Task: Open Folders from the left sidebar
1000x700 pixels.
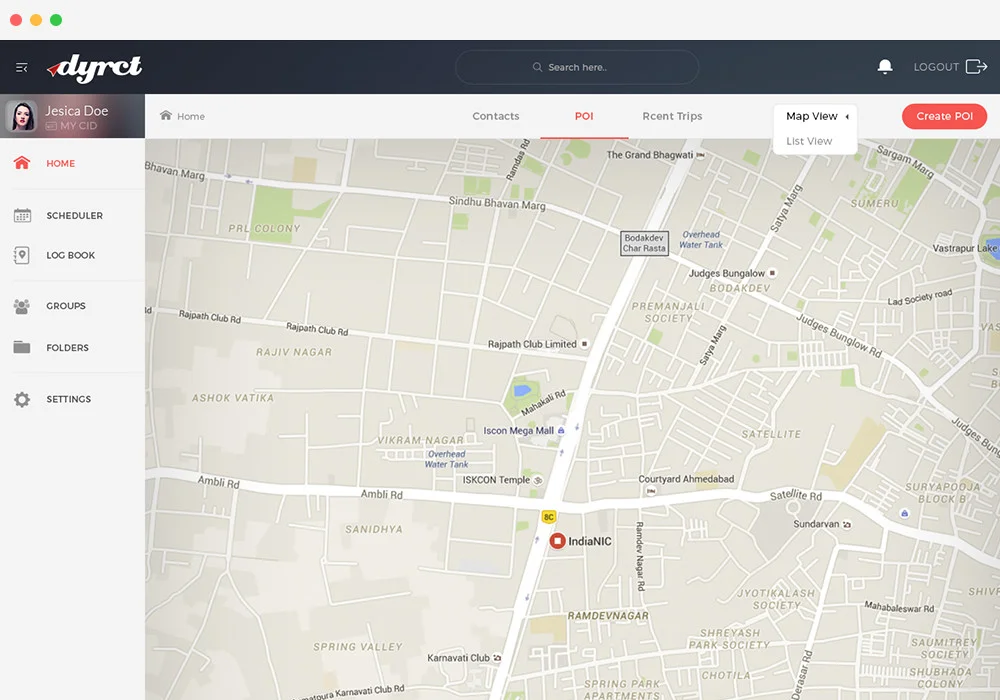Action: point(22,347)
